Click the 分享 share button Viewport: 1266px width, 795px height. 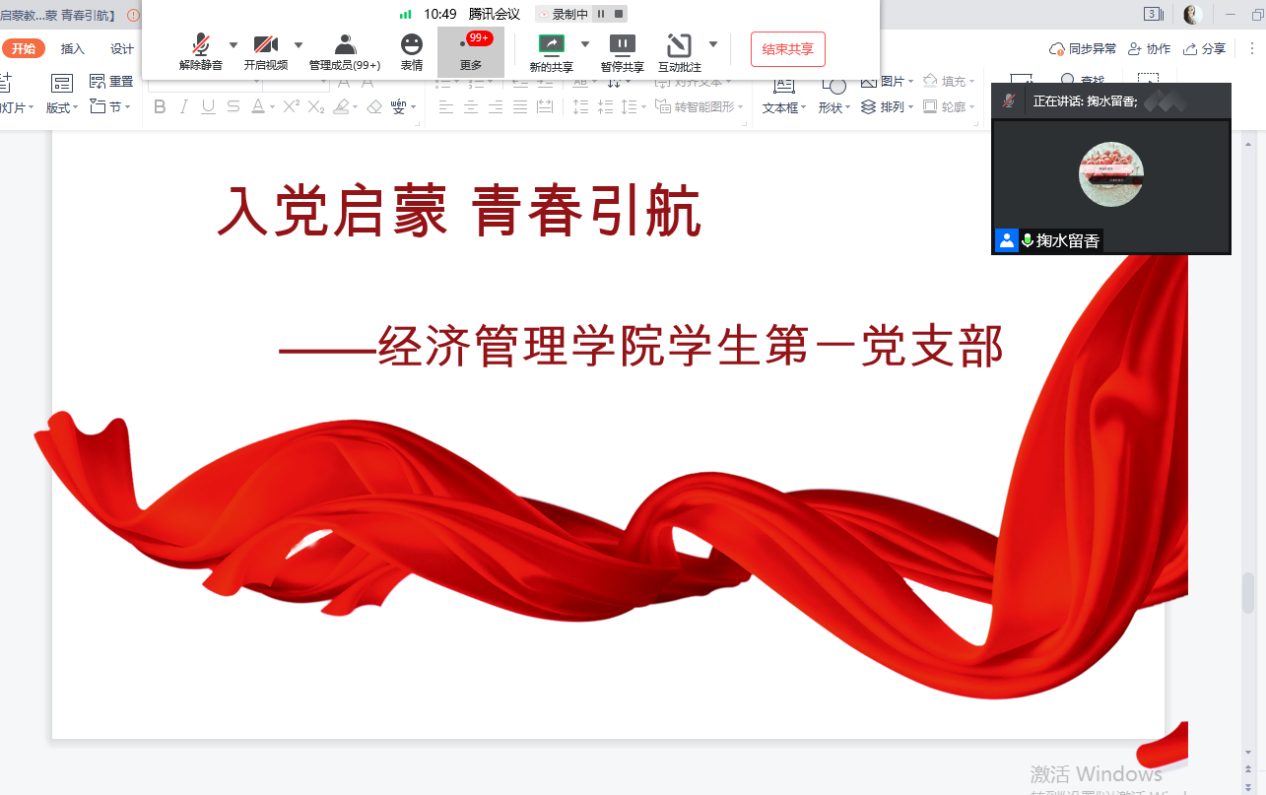tap(1204, 49)
